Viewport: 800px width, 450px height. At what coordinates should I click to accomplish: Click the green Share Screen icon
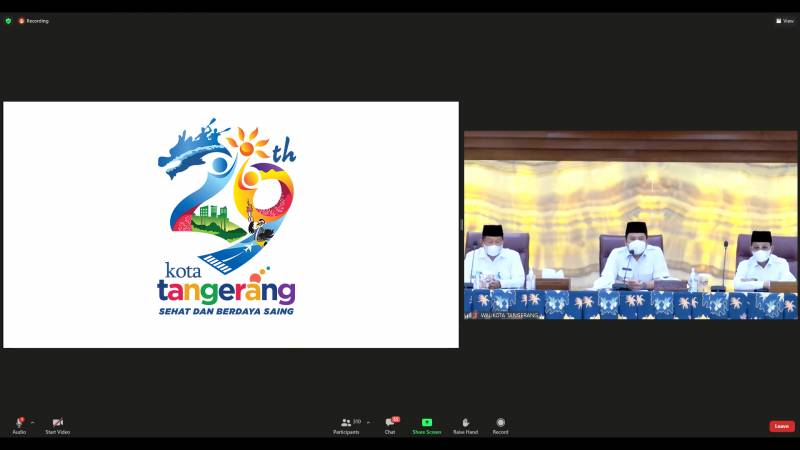[x=426, y=423]
